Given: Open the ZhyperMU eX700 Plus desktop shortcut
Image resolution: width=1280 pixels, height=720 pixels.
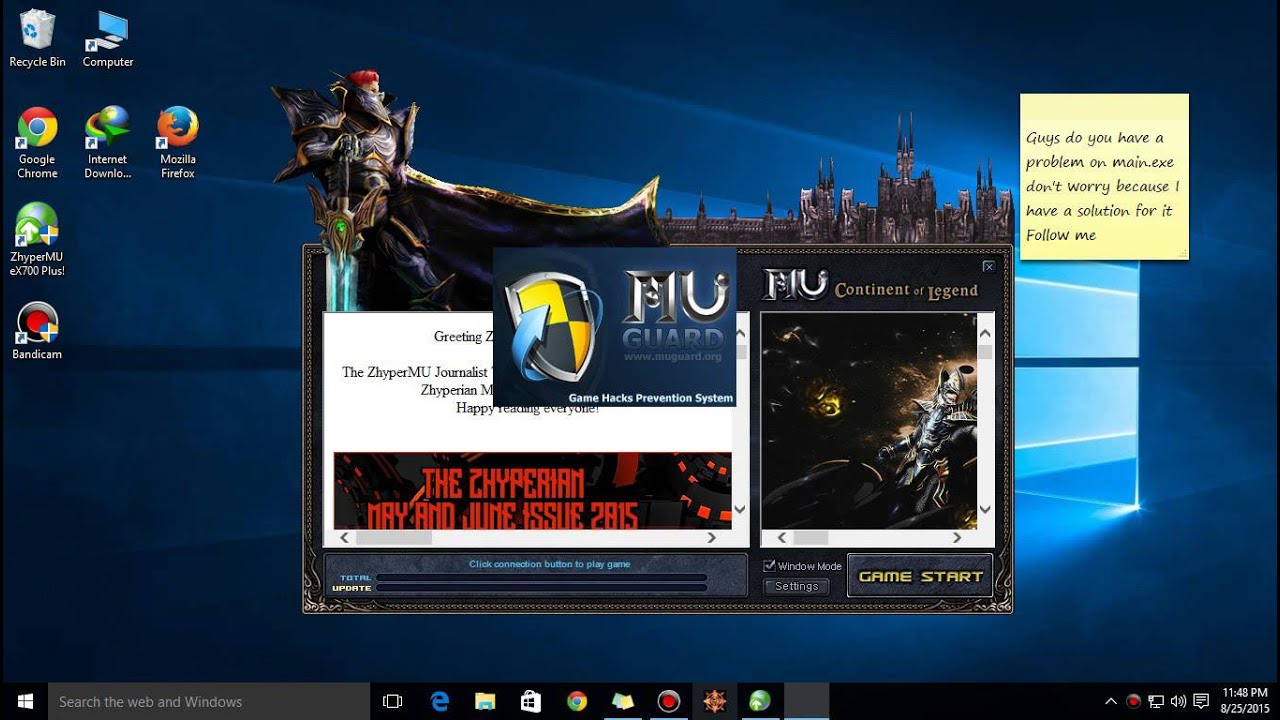Looking at the screenshot, I should click(37, 240).
